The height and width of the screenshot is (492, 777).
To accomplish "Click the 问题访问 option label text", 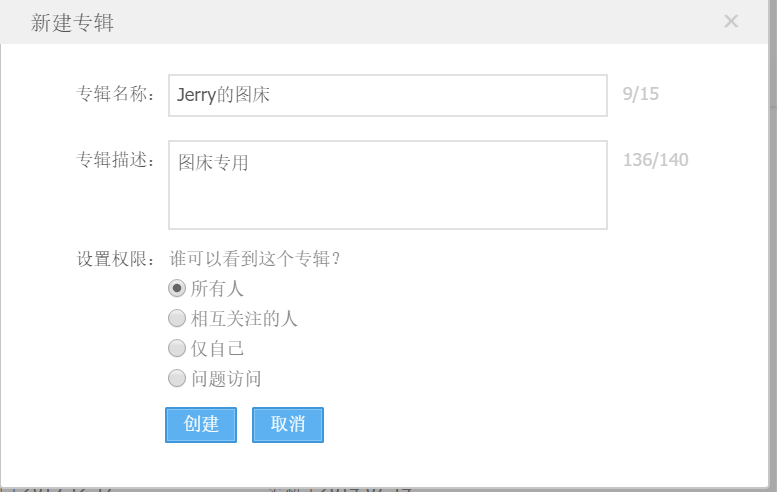I will tap(226, 379).
